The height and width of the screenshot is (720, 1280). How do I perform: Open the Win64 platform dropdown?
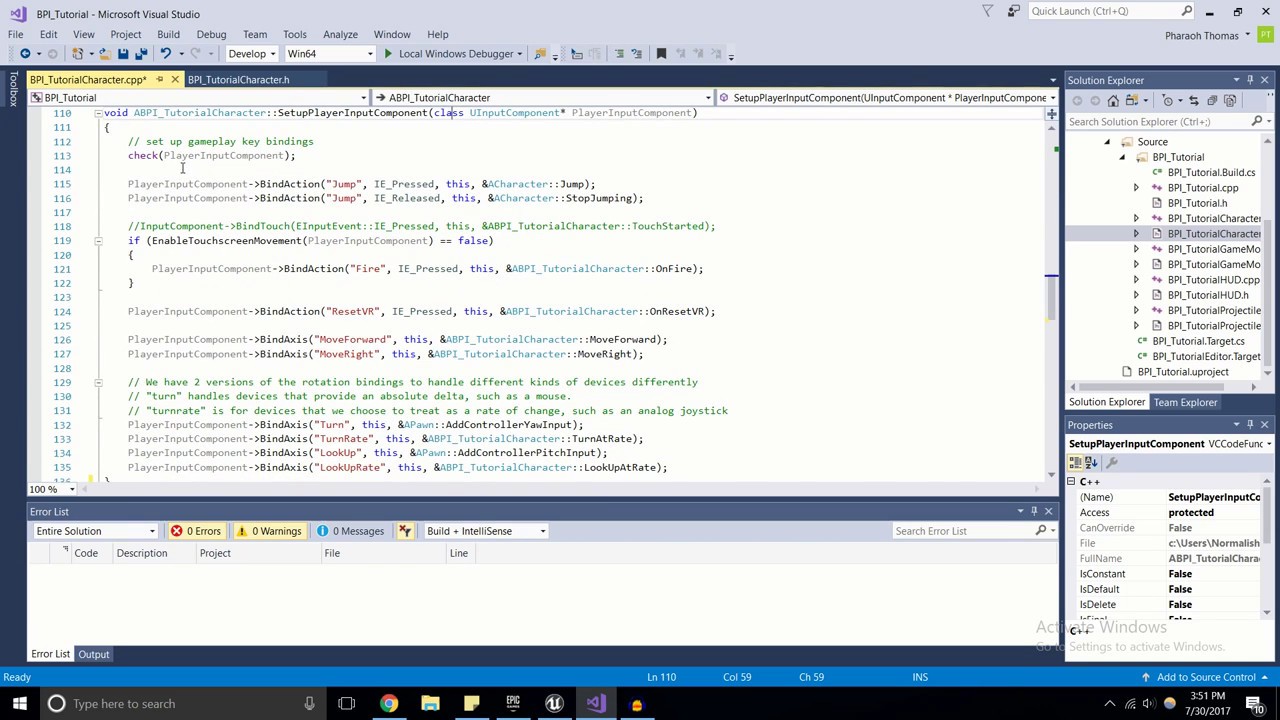click(x=329, y=54)
